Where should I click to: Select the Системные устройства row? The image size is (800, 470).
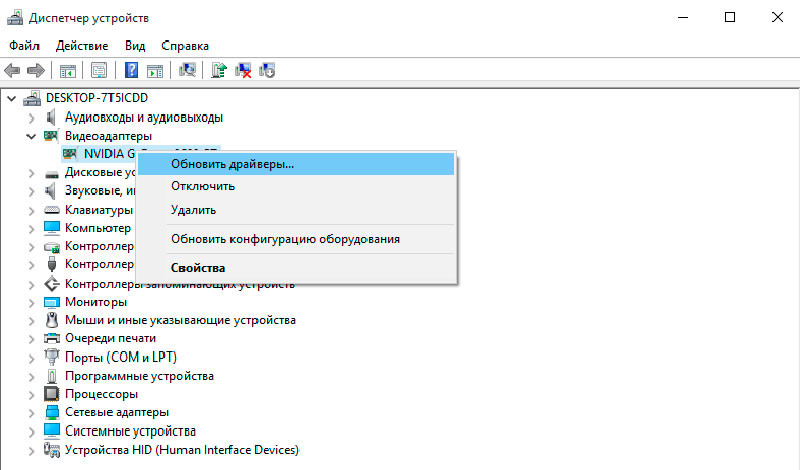tap(130, 431)
